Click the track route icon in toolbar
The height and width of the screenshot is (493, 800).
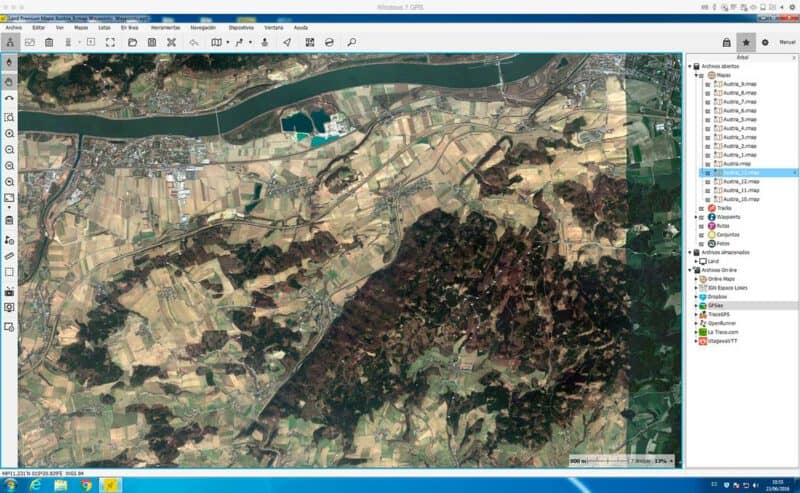pos(239,42)
